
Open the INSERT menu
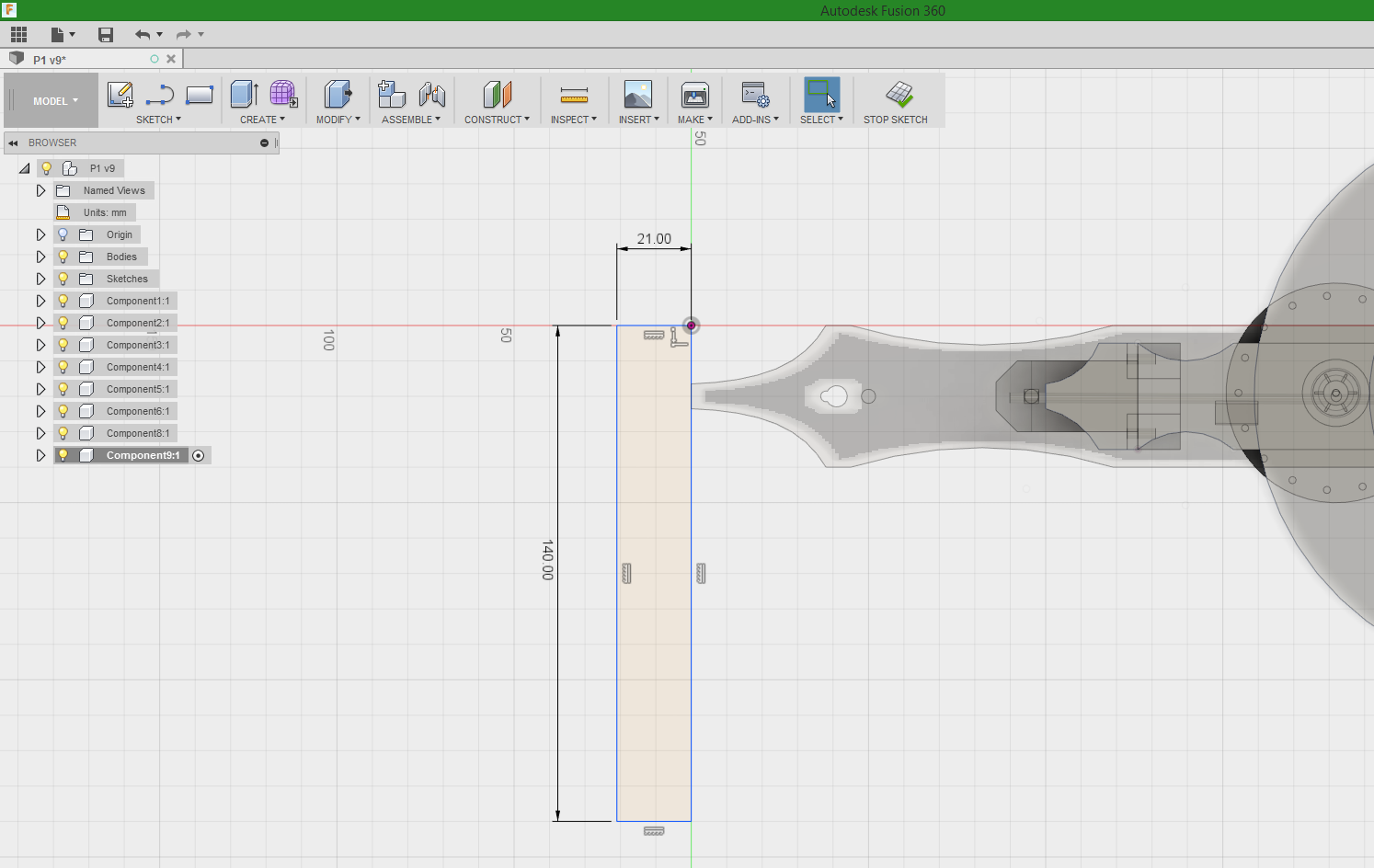(x=638, y=120)
